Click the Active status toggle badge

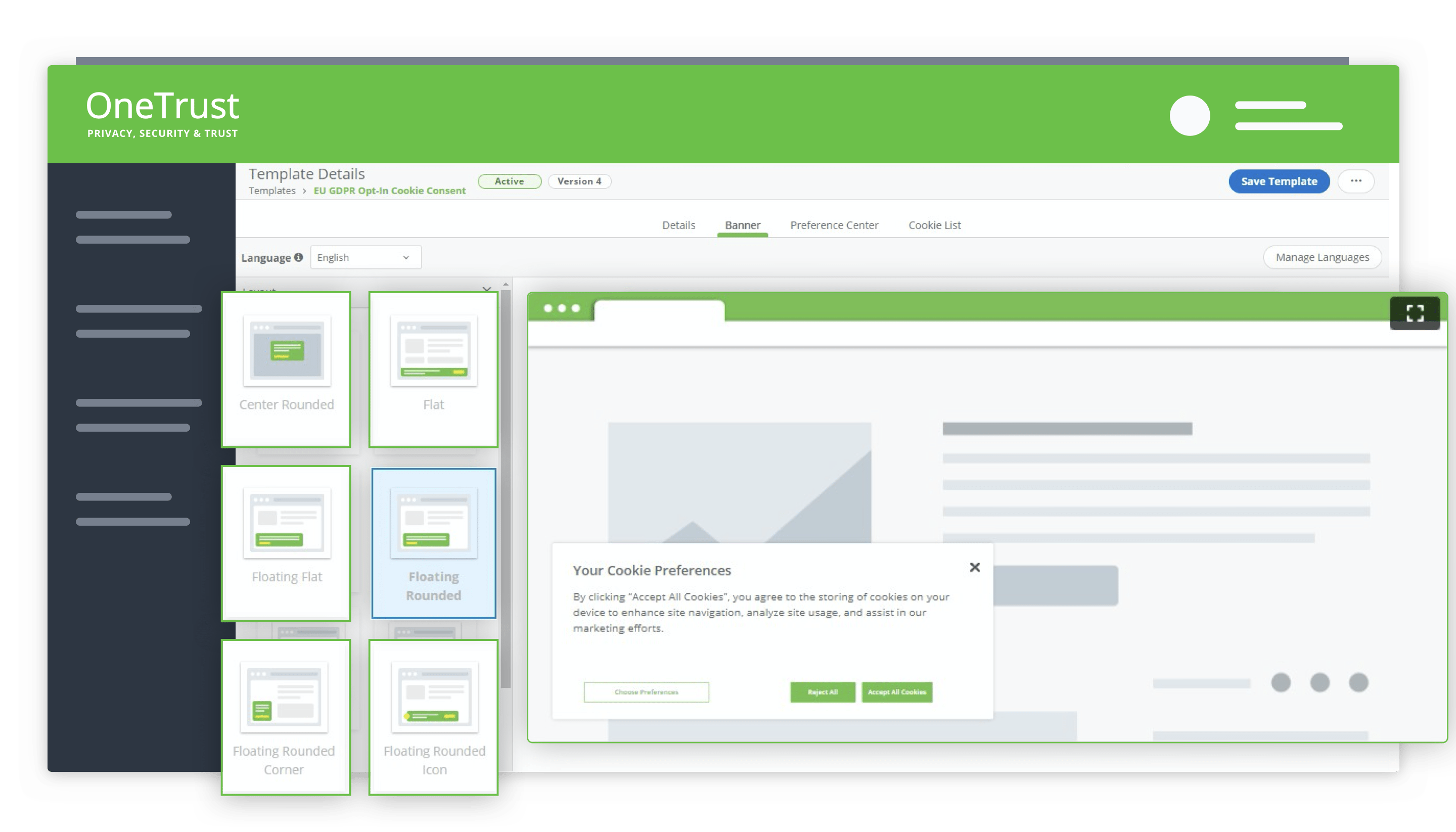pyautogui.click(x=509, y=180)
